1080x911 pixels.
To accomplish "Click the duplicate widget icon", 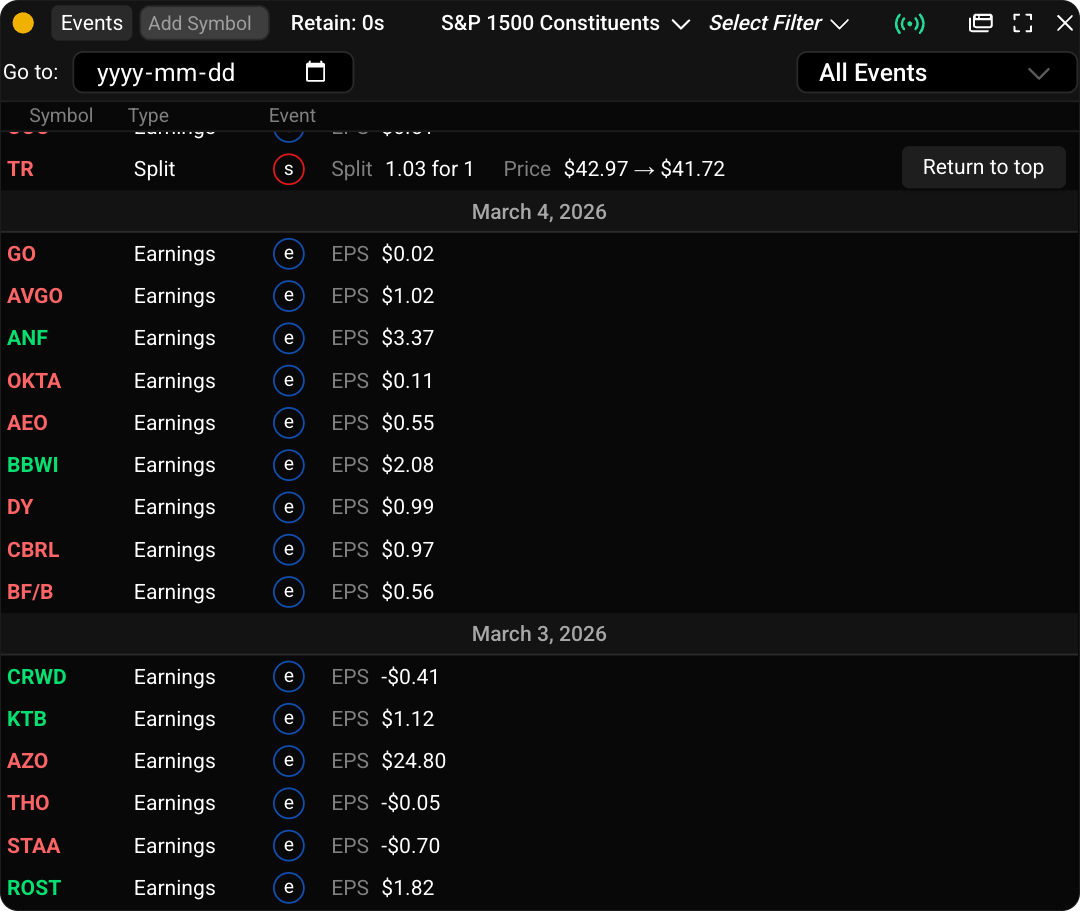I will point(980,22).
